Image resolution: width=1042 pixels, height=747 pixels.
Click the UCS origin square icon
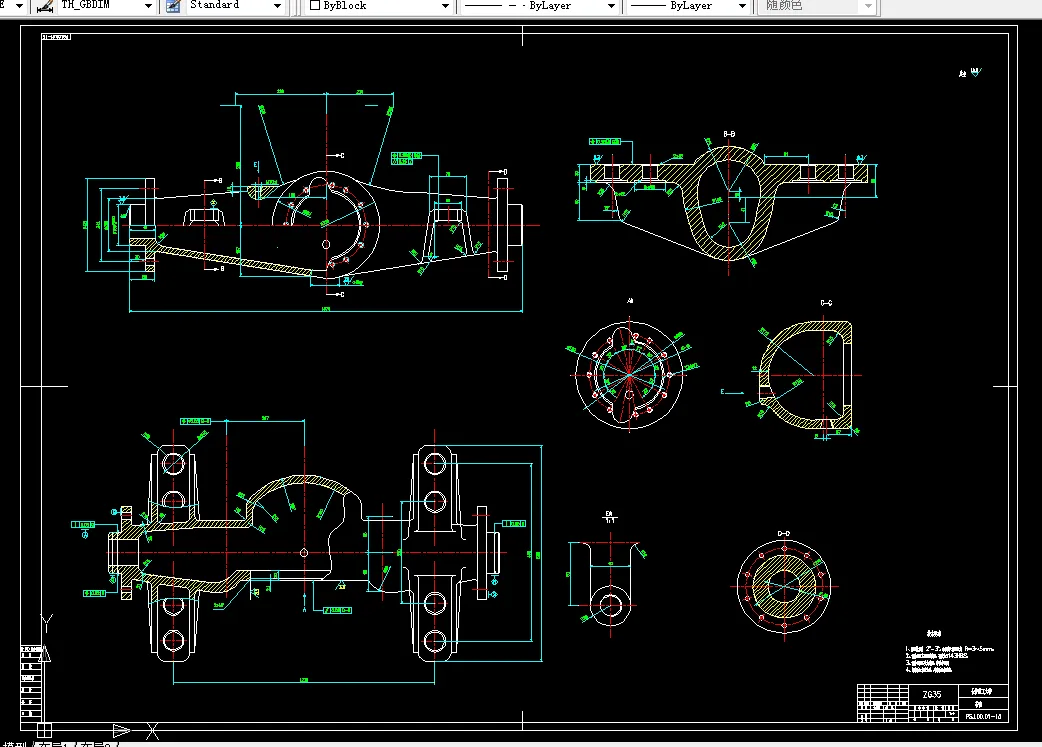click(44, 730)
